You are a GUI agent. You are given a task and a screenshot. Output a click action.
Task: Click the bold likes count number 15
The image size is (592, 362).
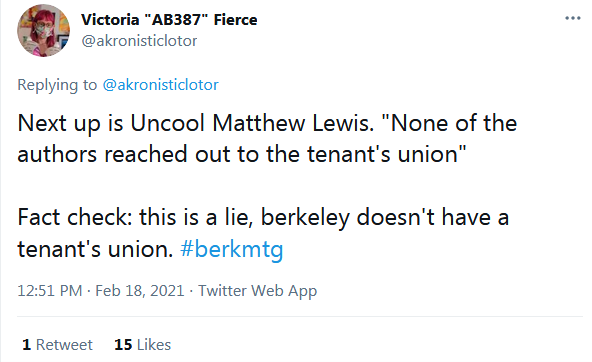point(123,345)
